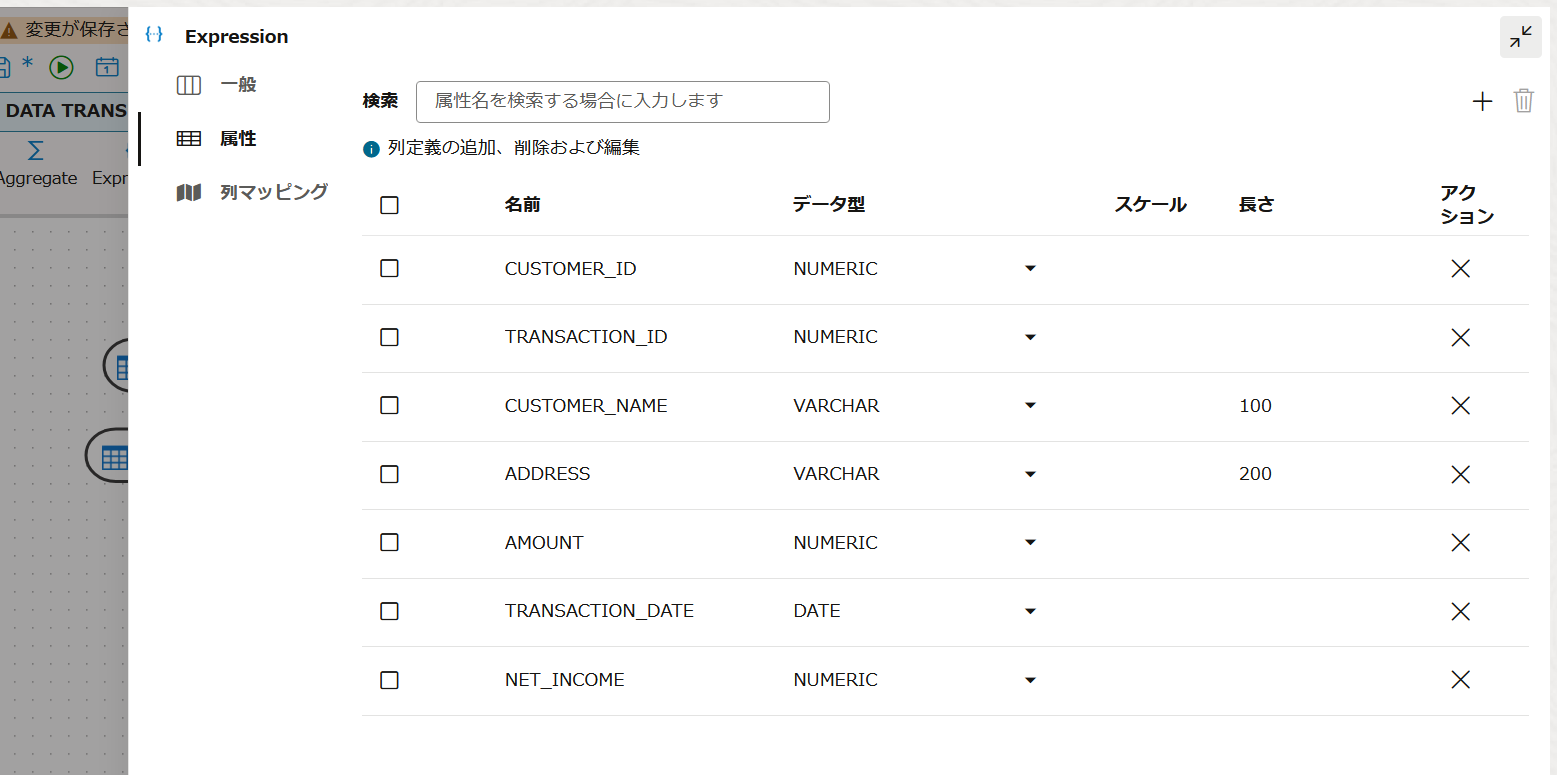Click the attribute name search field
Screen dimensions: 1557x775
(622, 102)
